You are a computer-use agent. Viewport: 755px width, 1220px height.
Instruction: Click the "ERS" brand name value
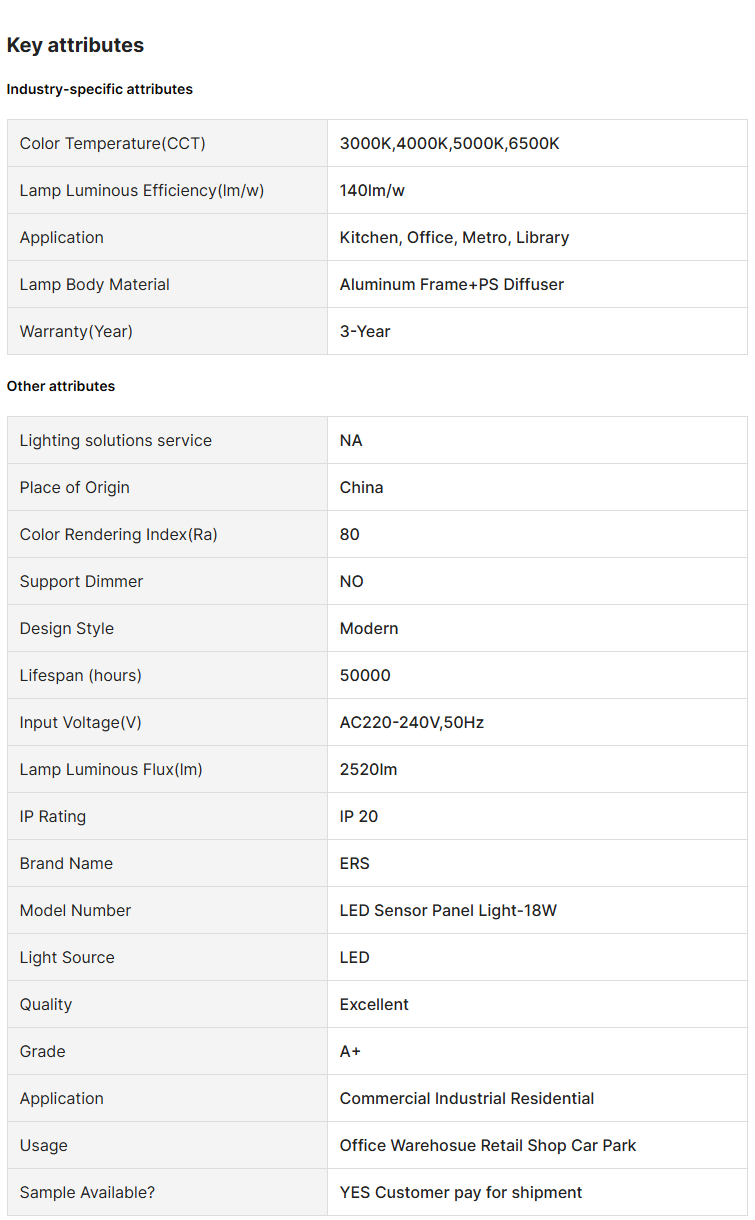pyautogui.click(x=354, y=863)
